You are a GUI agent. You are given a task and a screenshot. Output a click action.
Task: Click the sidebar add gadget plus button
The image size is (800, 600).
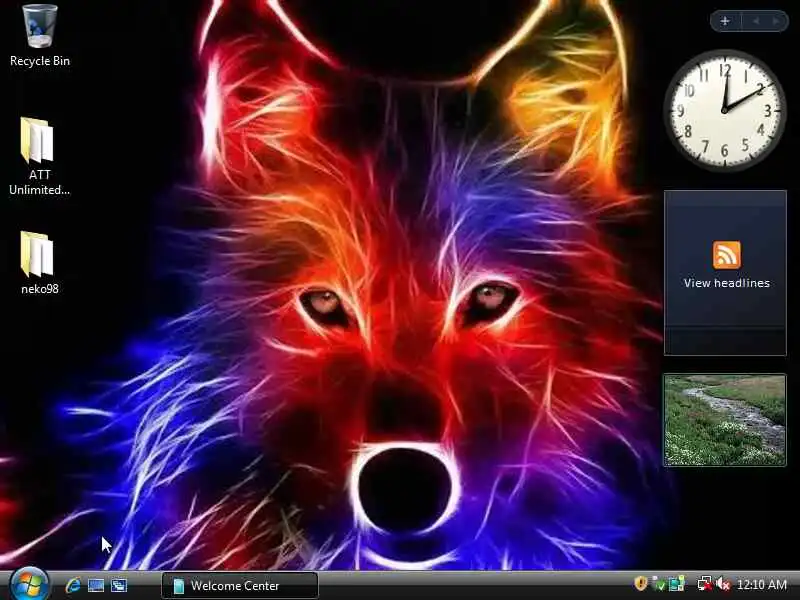click(x=725, y=21)
